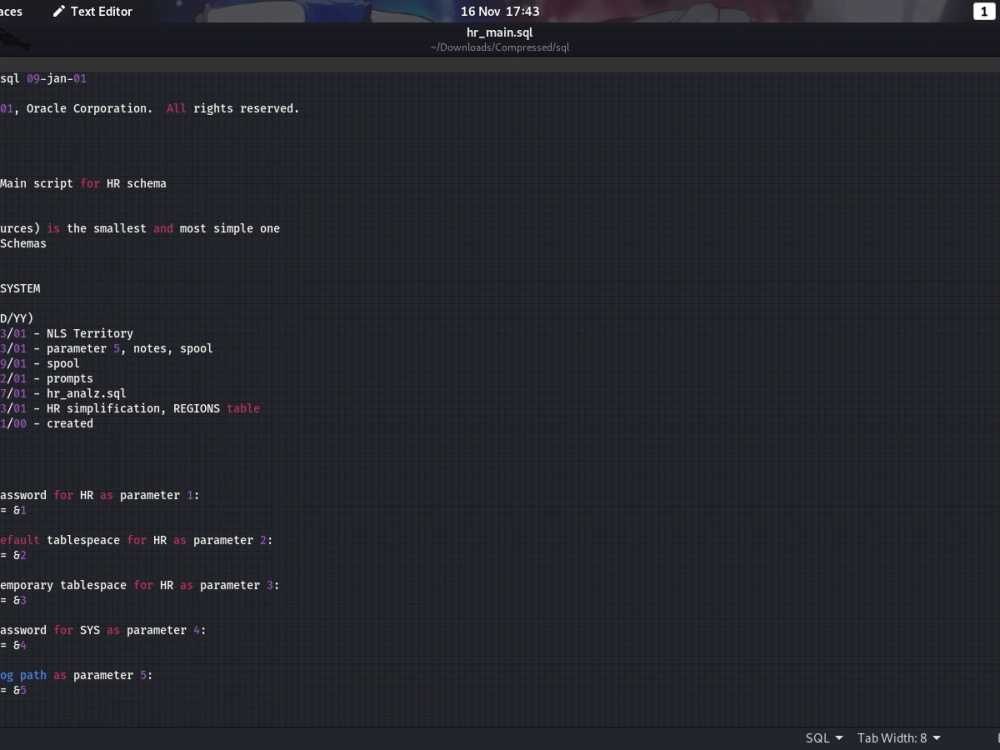Click the partly cut-off 'aces' item in the top bar
The width and height of the screenshot is (1000, 750).
(x=11, y=11)
